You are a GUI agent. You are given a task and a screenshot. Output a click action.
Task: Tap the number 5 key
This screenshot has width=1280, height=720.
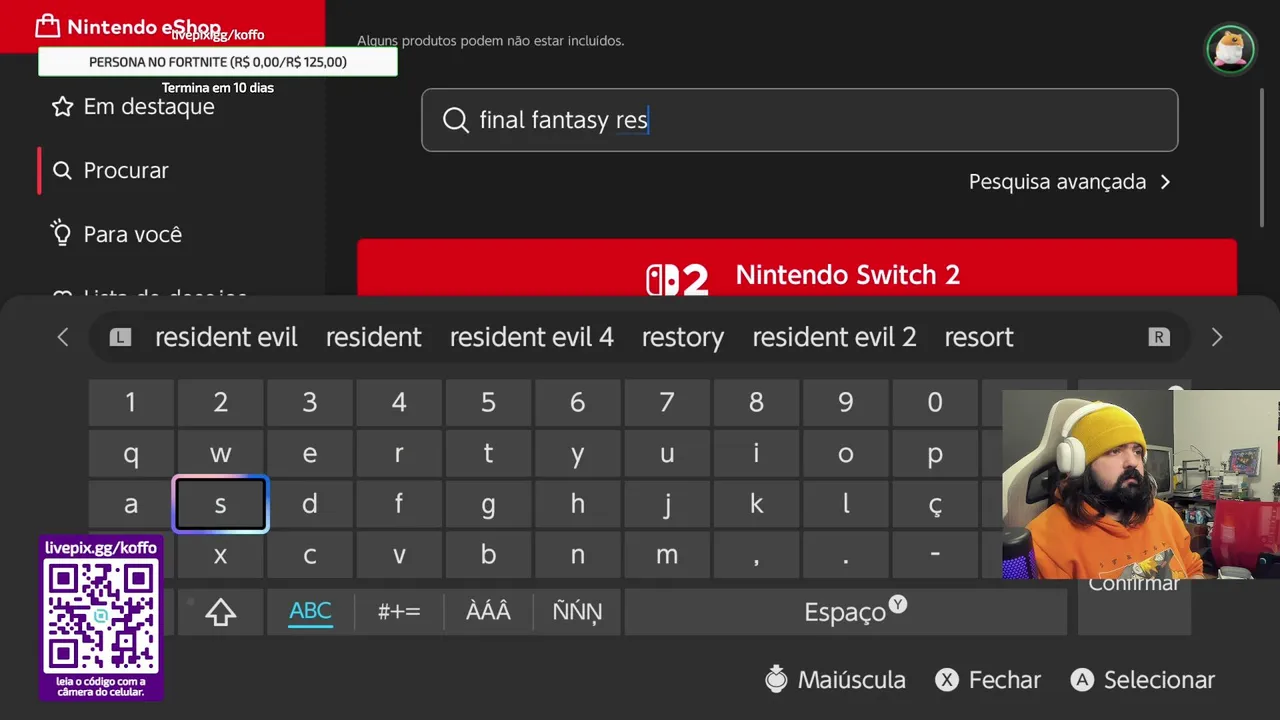click(488, 403)
